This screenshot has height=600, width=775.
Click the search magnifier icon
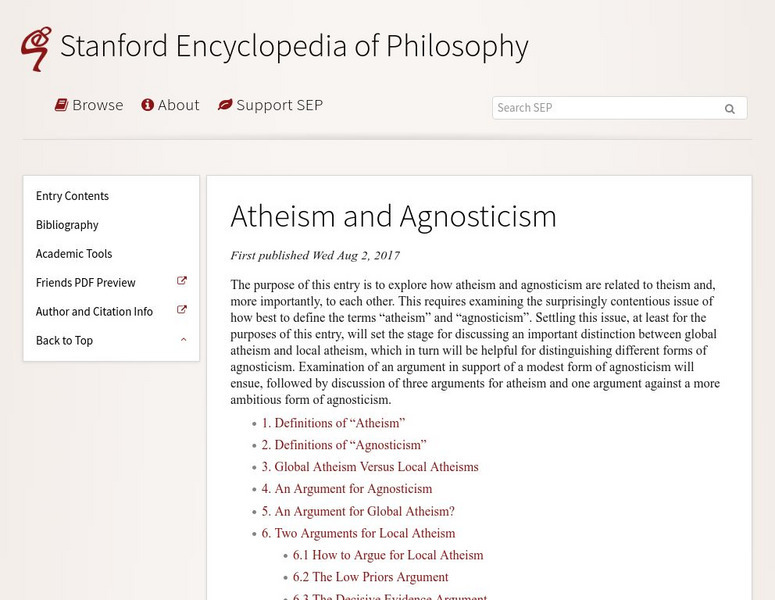(x=730, y=109)
